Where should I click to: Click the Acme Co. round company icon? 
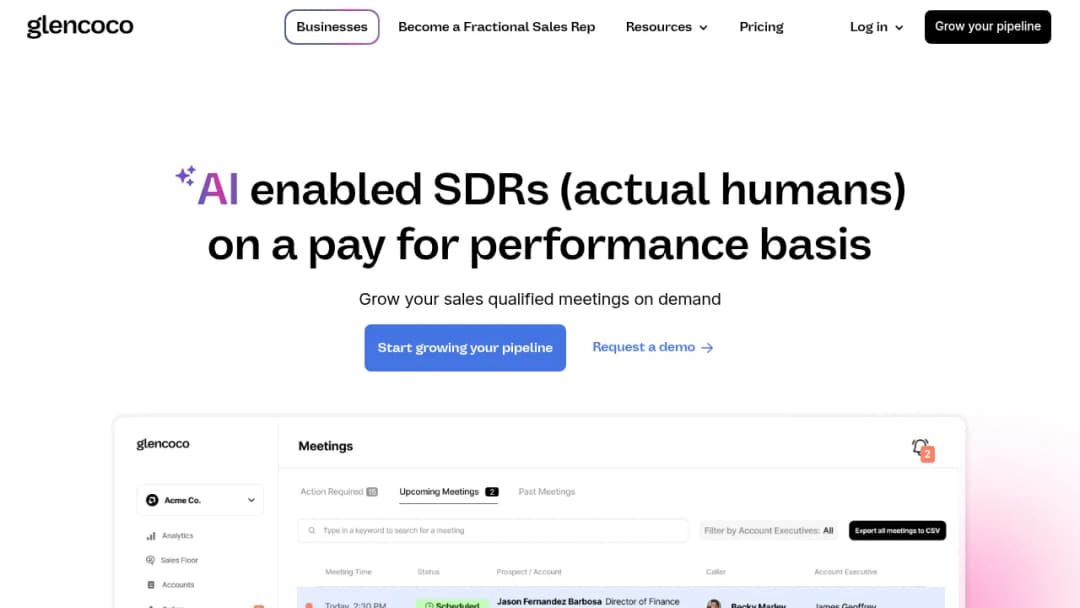(x=152, y=500)
